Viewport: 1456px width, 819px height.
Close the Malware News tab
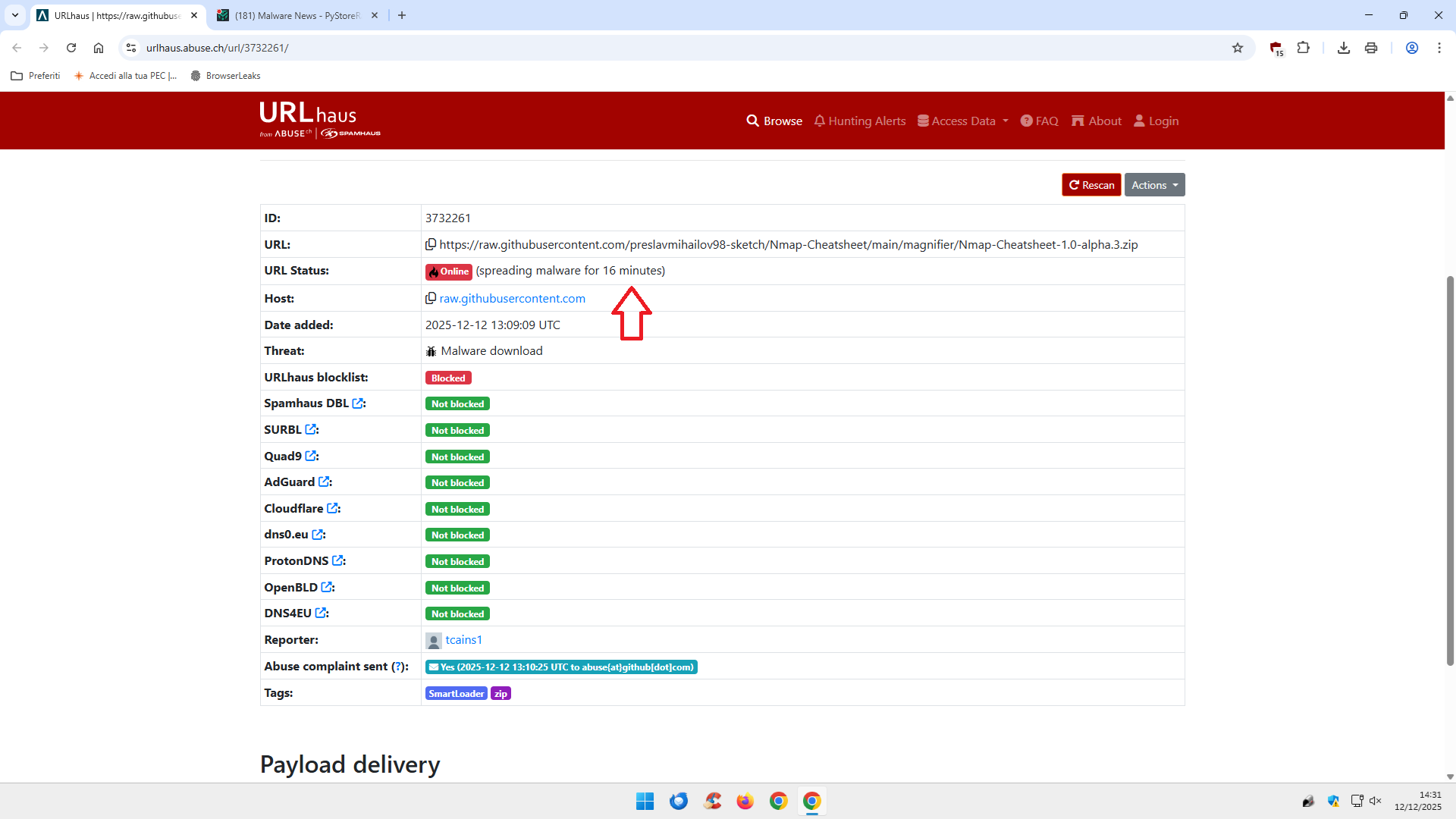point(375,15)
